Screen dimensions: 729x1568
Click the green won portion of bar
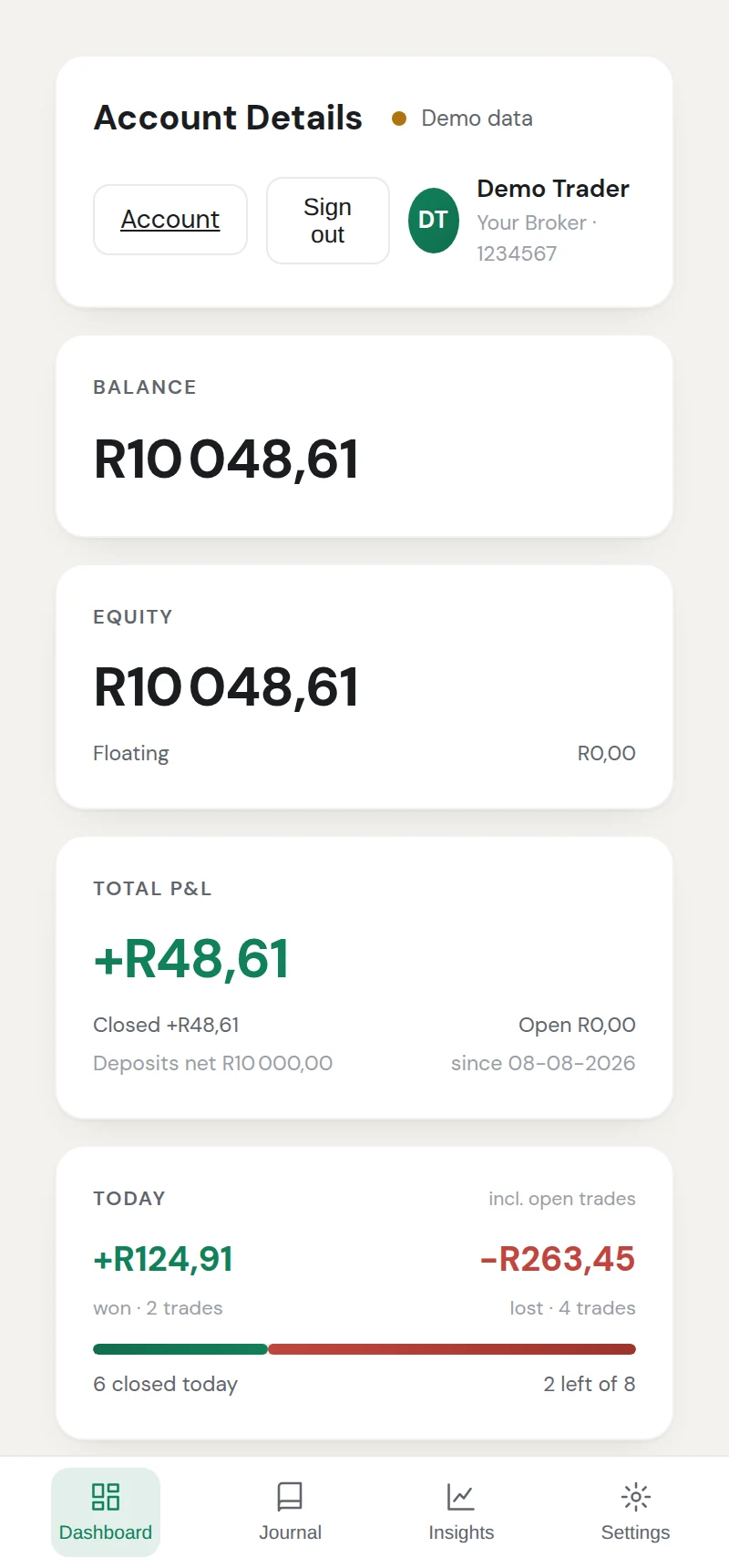(180, 1349)
